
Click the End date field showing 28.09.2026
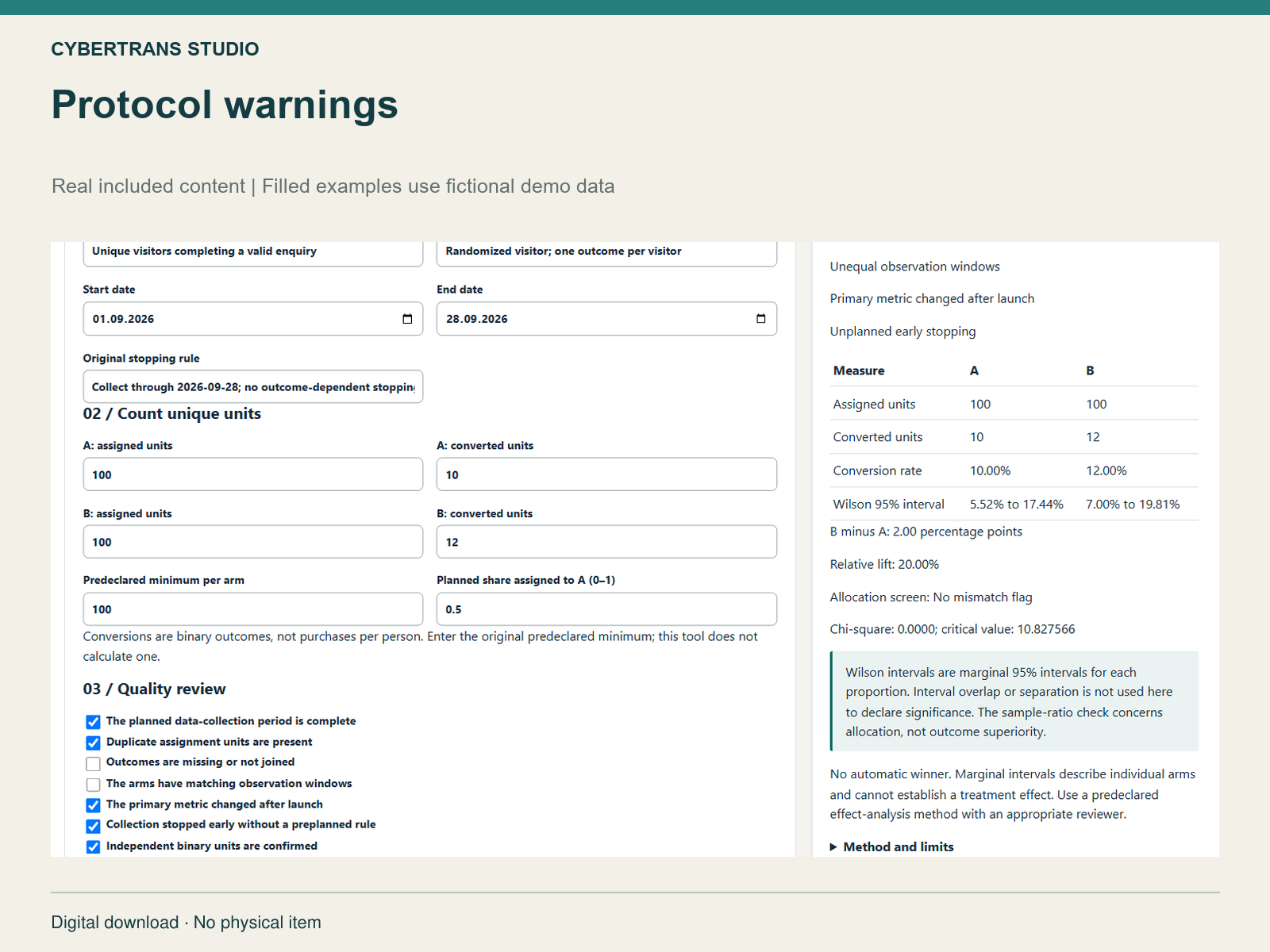tap(606, 319)
